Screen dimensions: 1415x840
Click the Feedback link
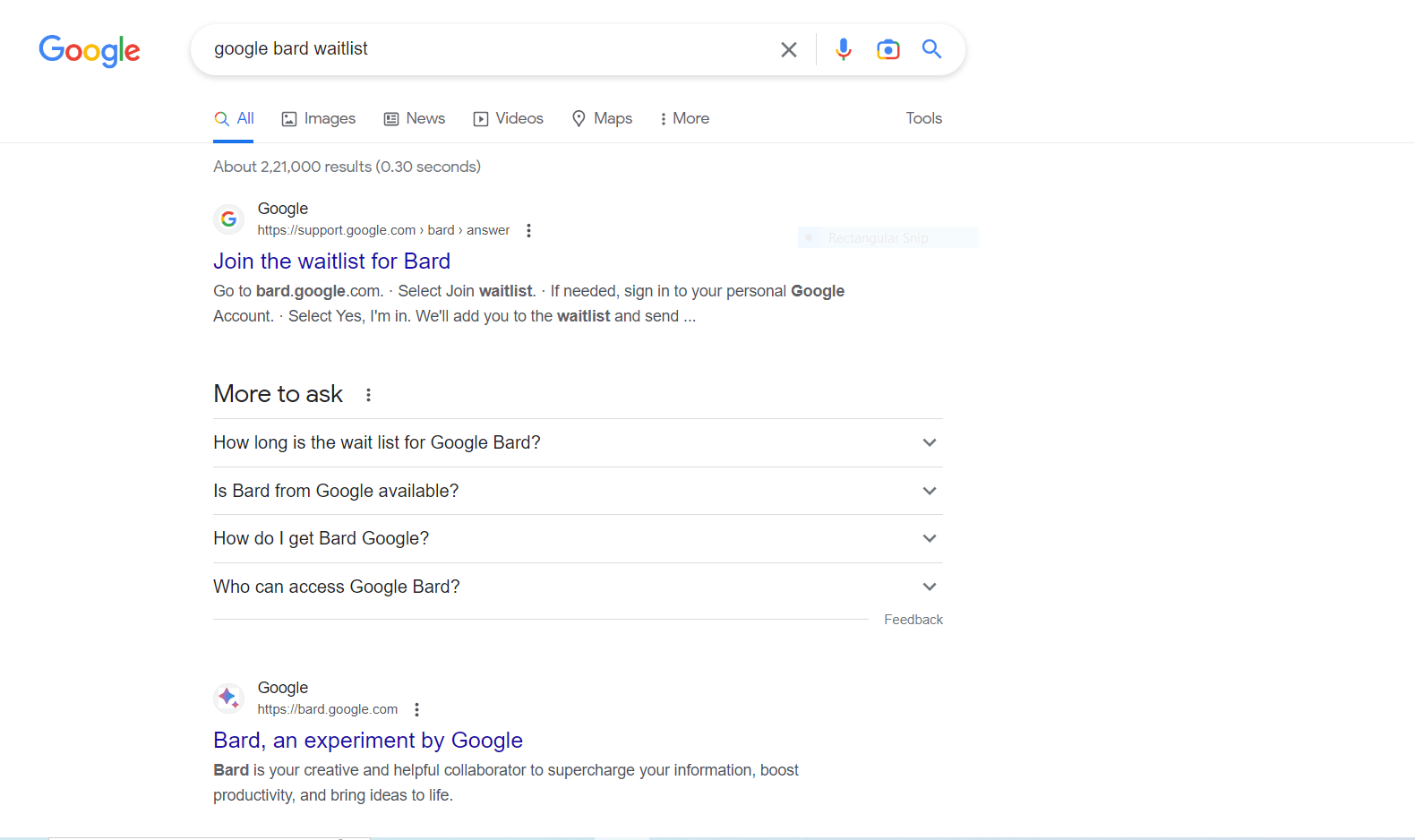[x=913, y=620]
